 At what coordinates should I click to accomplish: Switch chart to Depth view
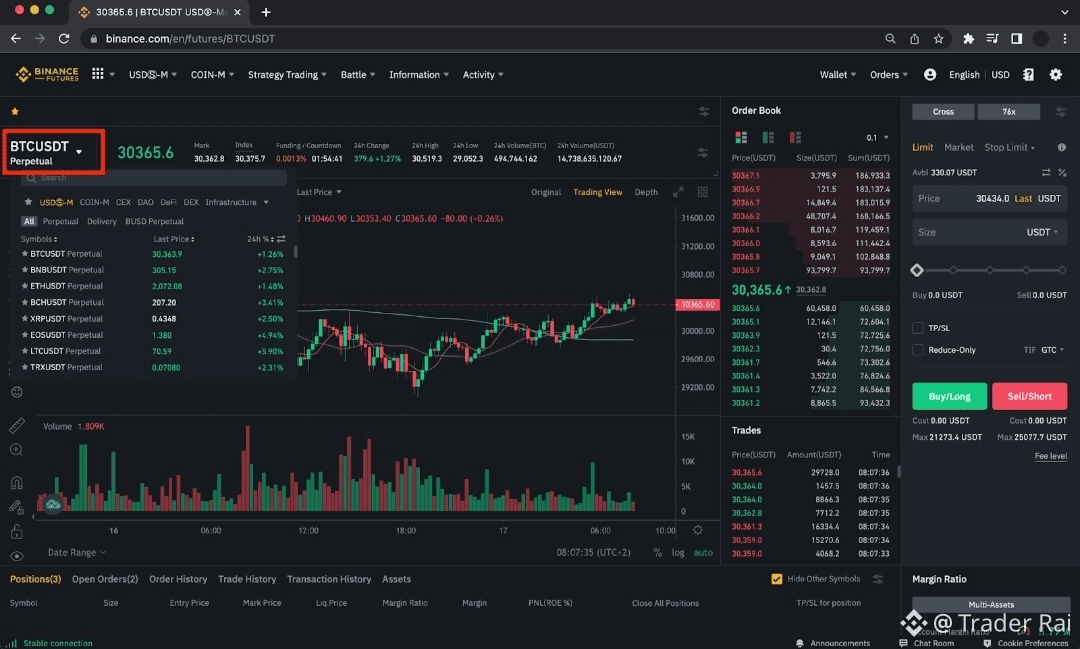tap(646, 192)
